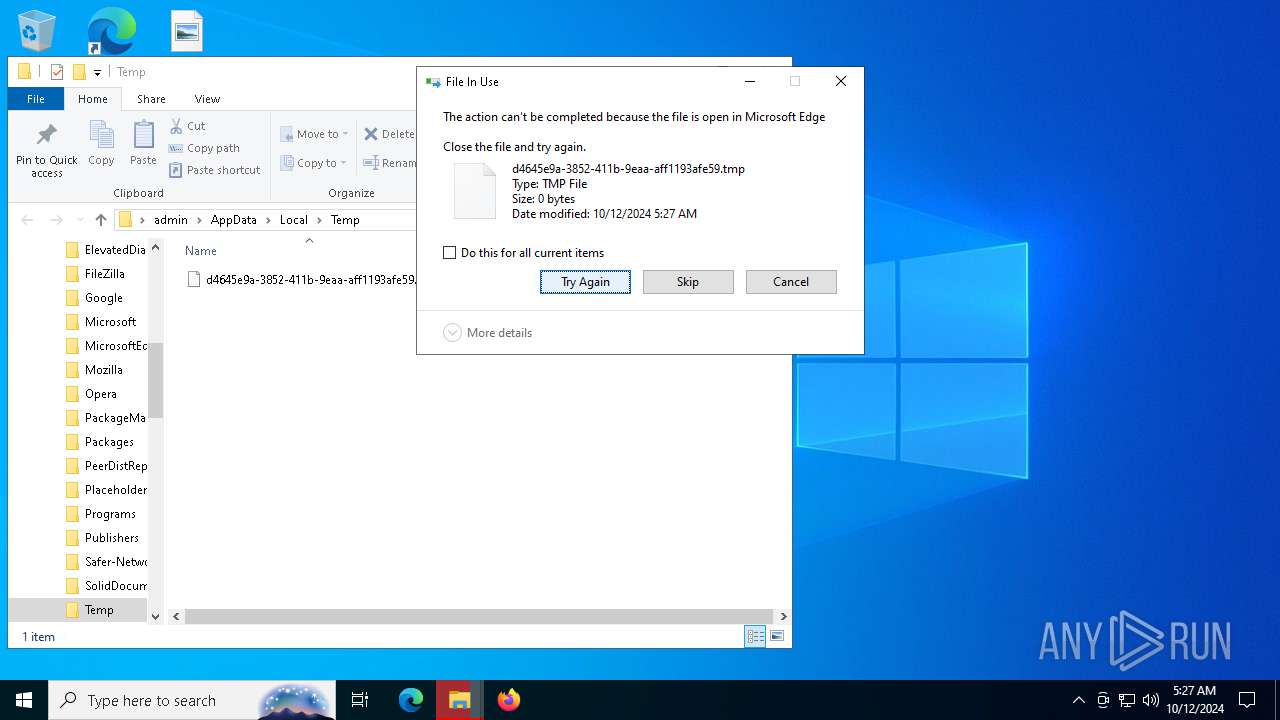Select the FileZilla folder in tree
This screenshot has width=1280, height=720.
pyautogui.click(x=104, y=274)
